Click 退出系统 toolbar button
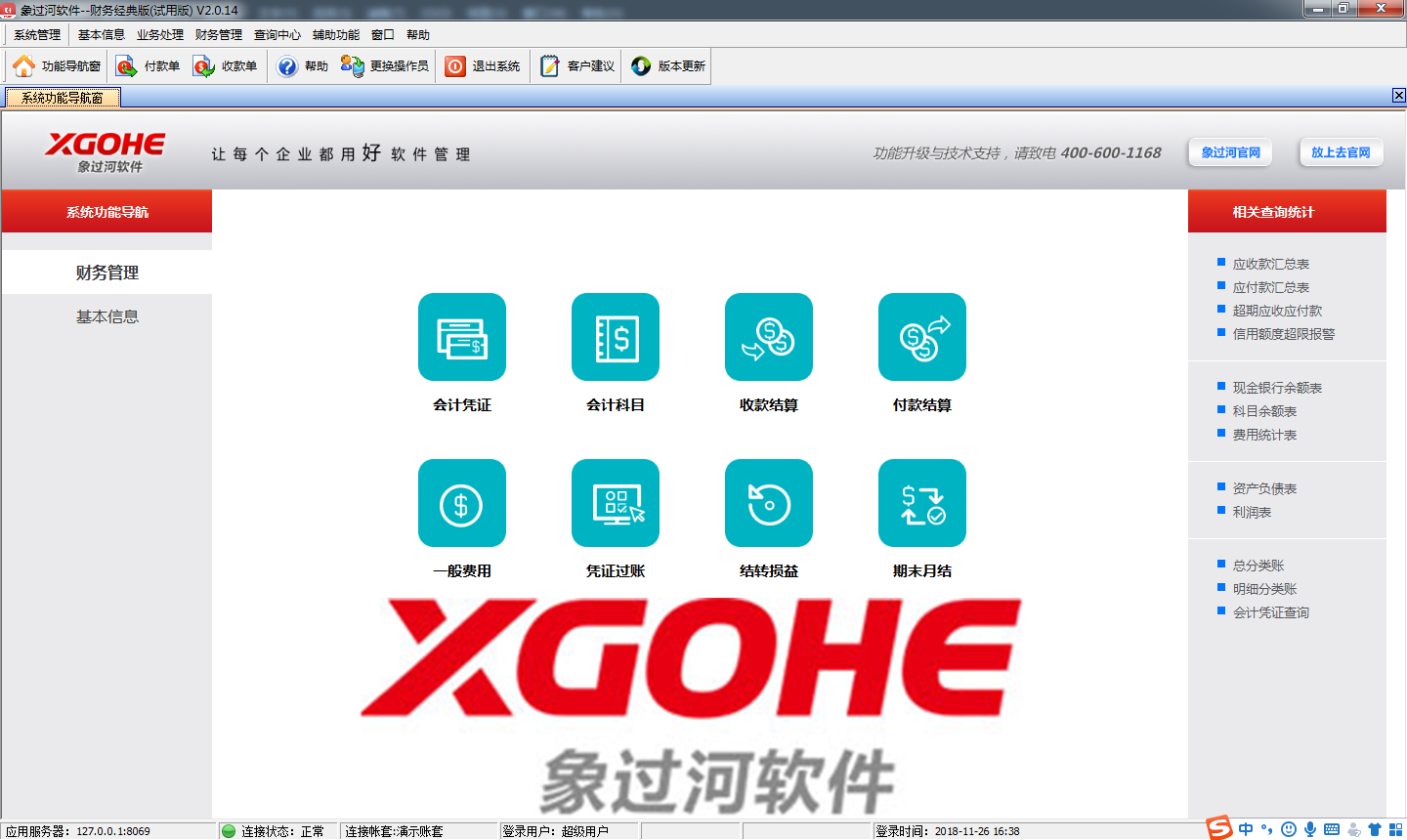 (x=483, y=66)
